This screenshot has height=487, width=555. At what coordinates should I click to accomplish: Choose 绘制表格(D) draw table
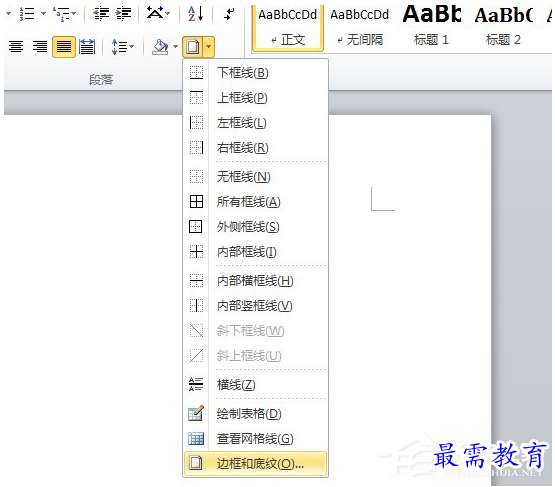click(256, 413)
